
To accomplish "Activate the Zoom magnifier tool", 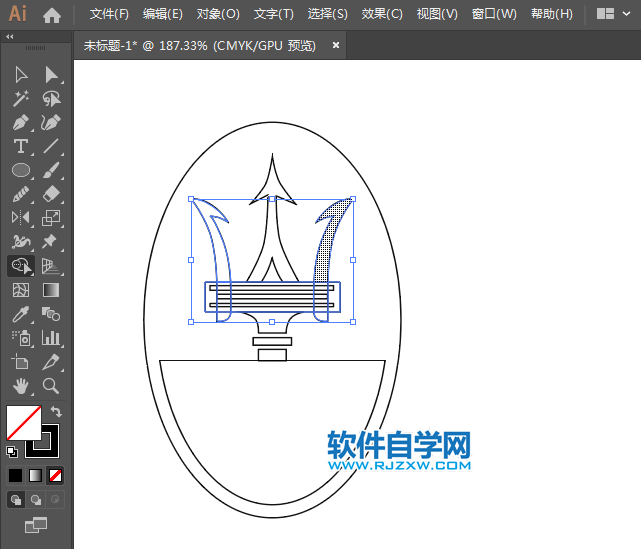I will [x=51, y=386].
